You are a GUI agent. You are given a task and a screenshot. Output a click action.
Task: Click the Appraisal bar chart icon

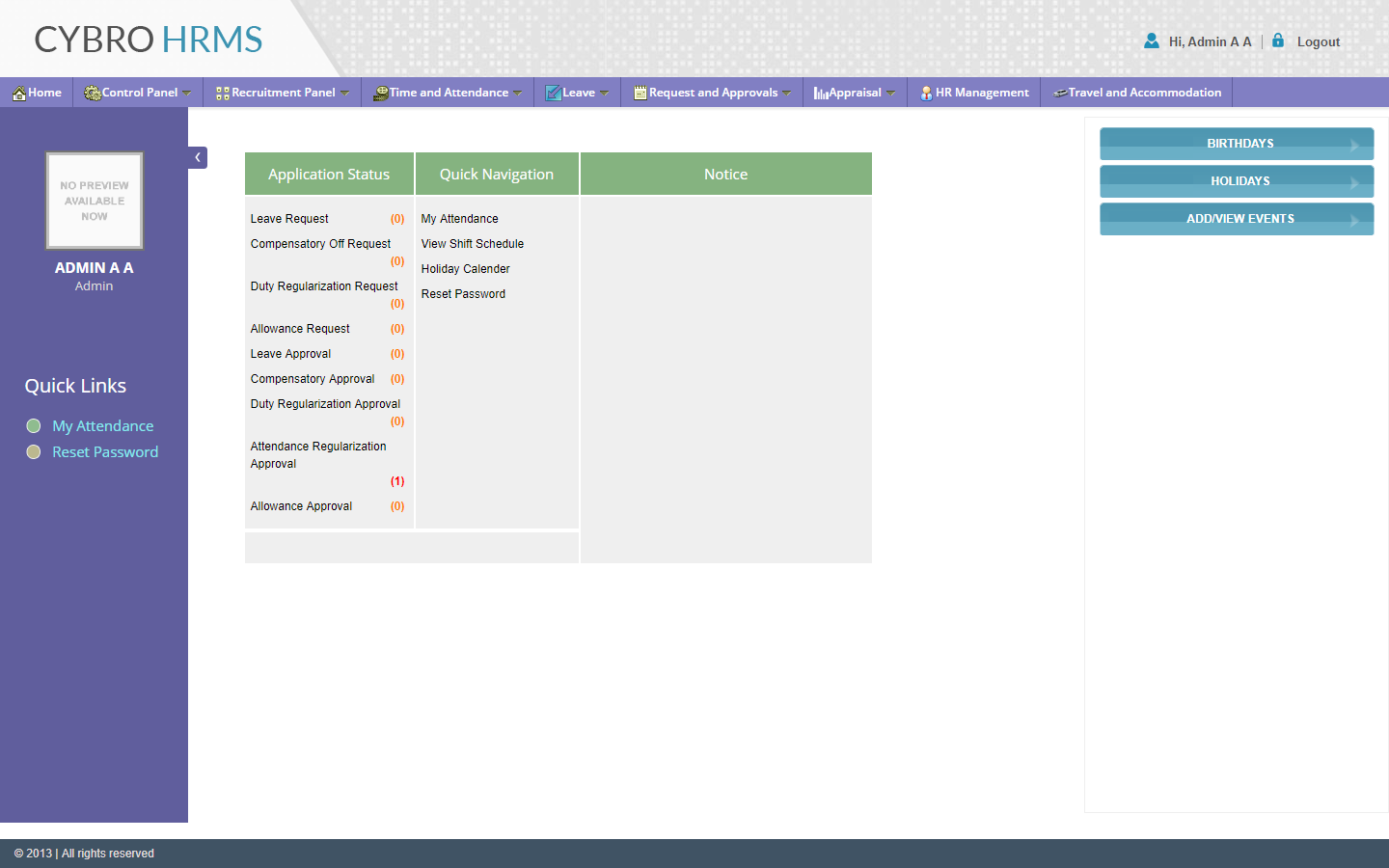[x=822, y=94]
